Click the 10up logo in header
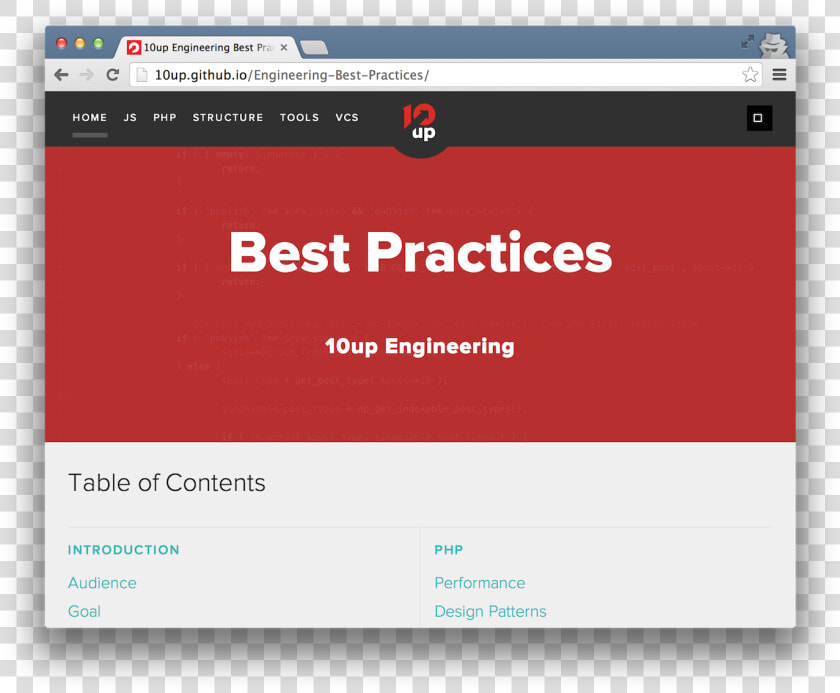Viewport: 840px width, 693px height. [x=419, y=123]
